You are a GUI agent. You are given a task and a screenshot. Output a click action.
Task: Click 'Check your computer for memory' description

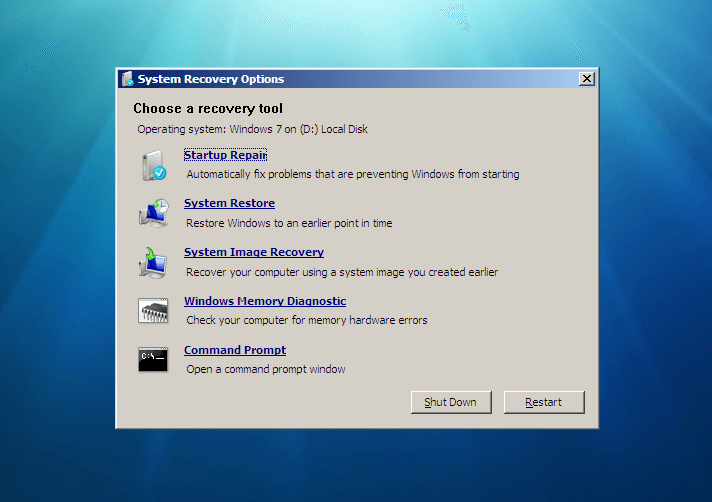[306, 321]
